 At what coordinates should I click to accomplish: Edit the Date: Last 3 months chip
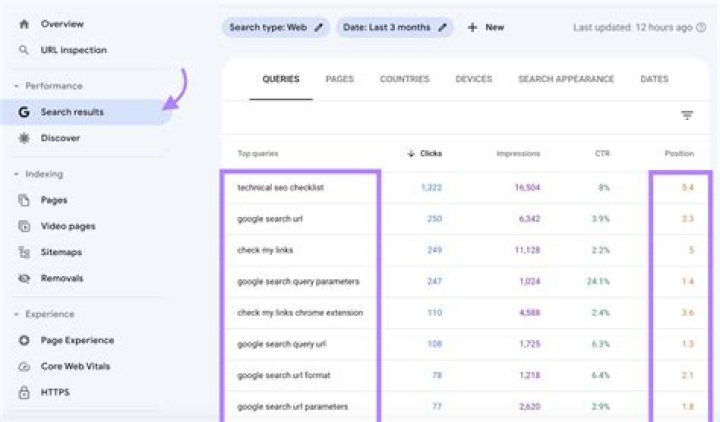394,28
